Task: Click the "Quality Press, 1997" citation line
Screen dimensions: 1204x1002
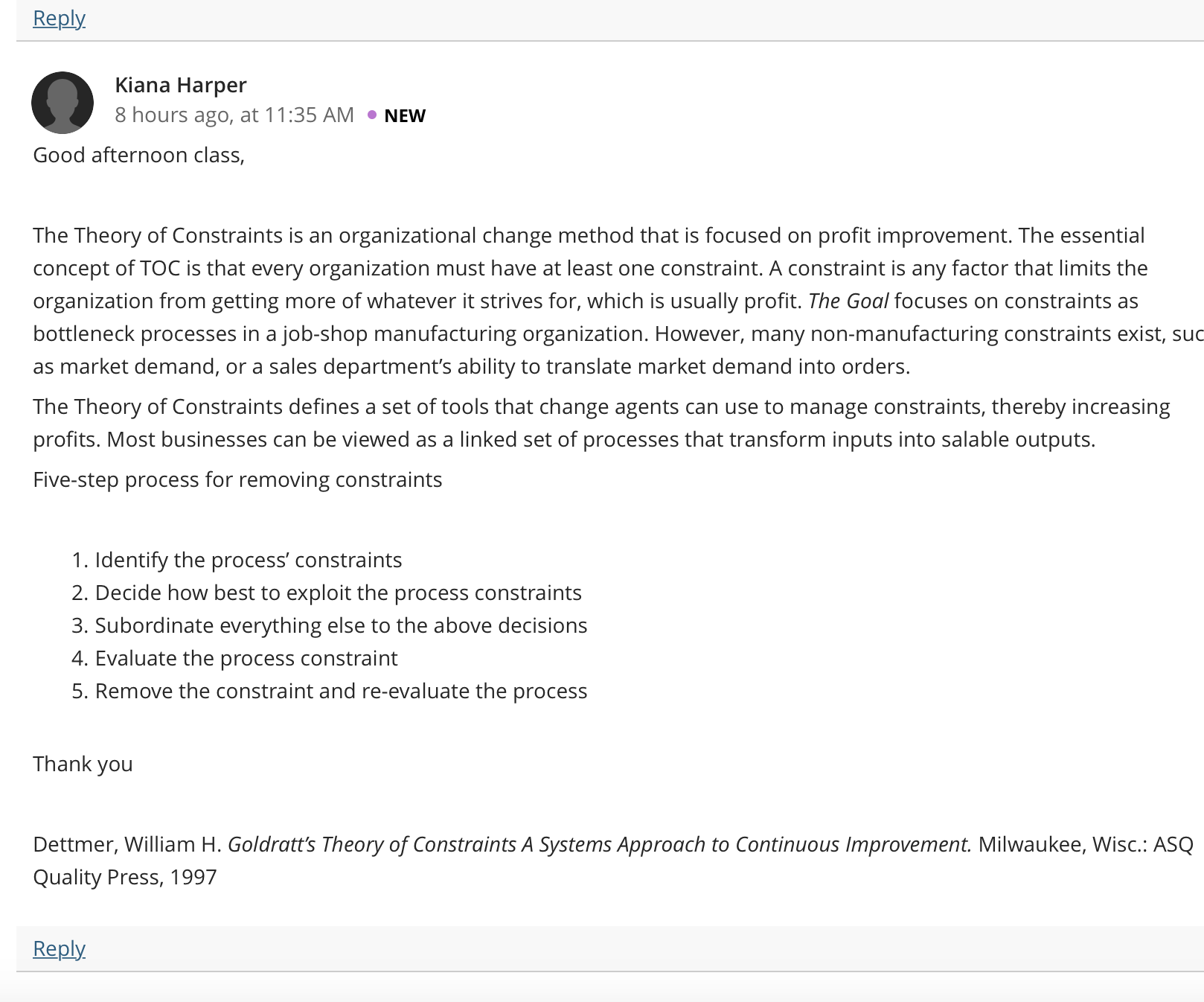Action: tap(125, 877)
